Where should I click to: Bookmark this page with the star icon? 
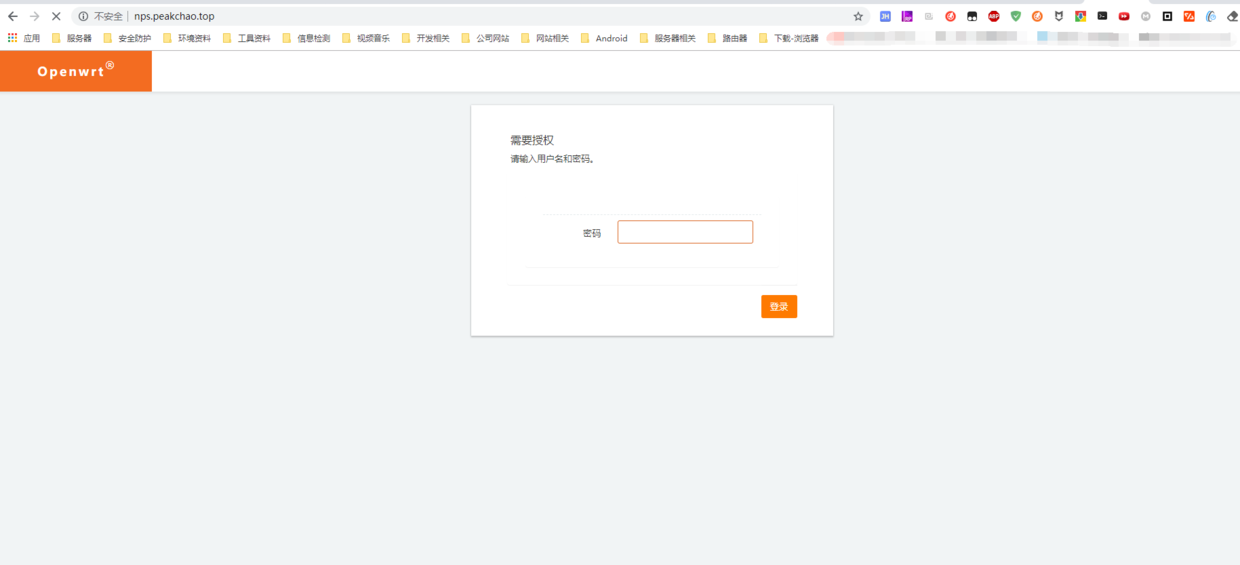[x=858, y=16]
